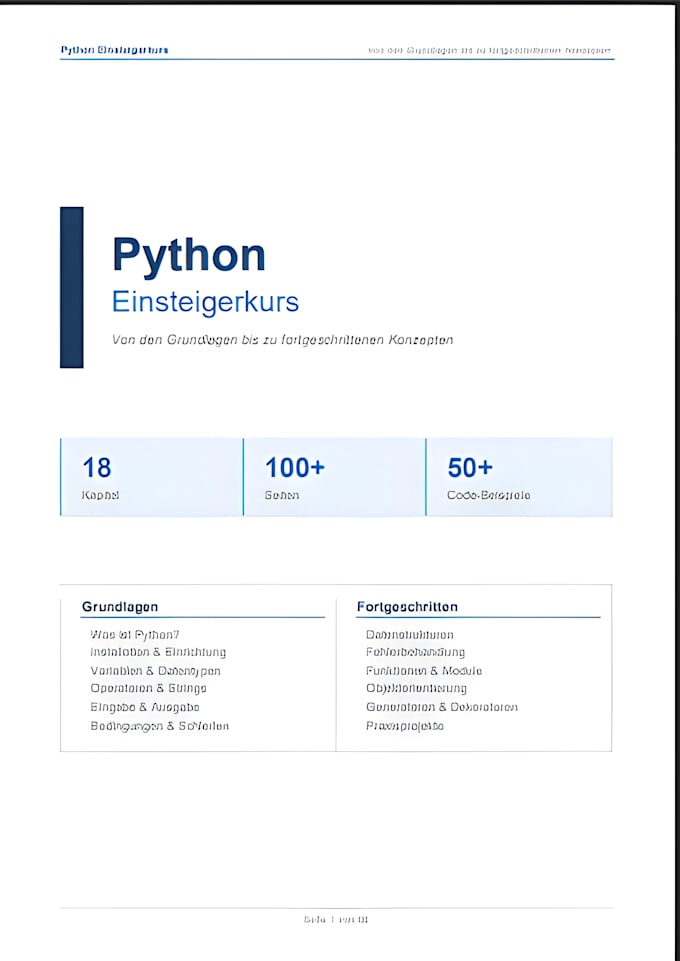Screen dimensions: 680x961
Task: Click the "Bedingungen & Schleifen" list entry
Action: click(x=159, y=726)
